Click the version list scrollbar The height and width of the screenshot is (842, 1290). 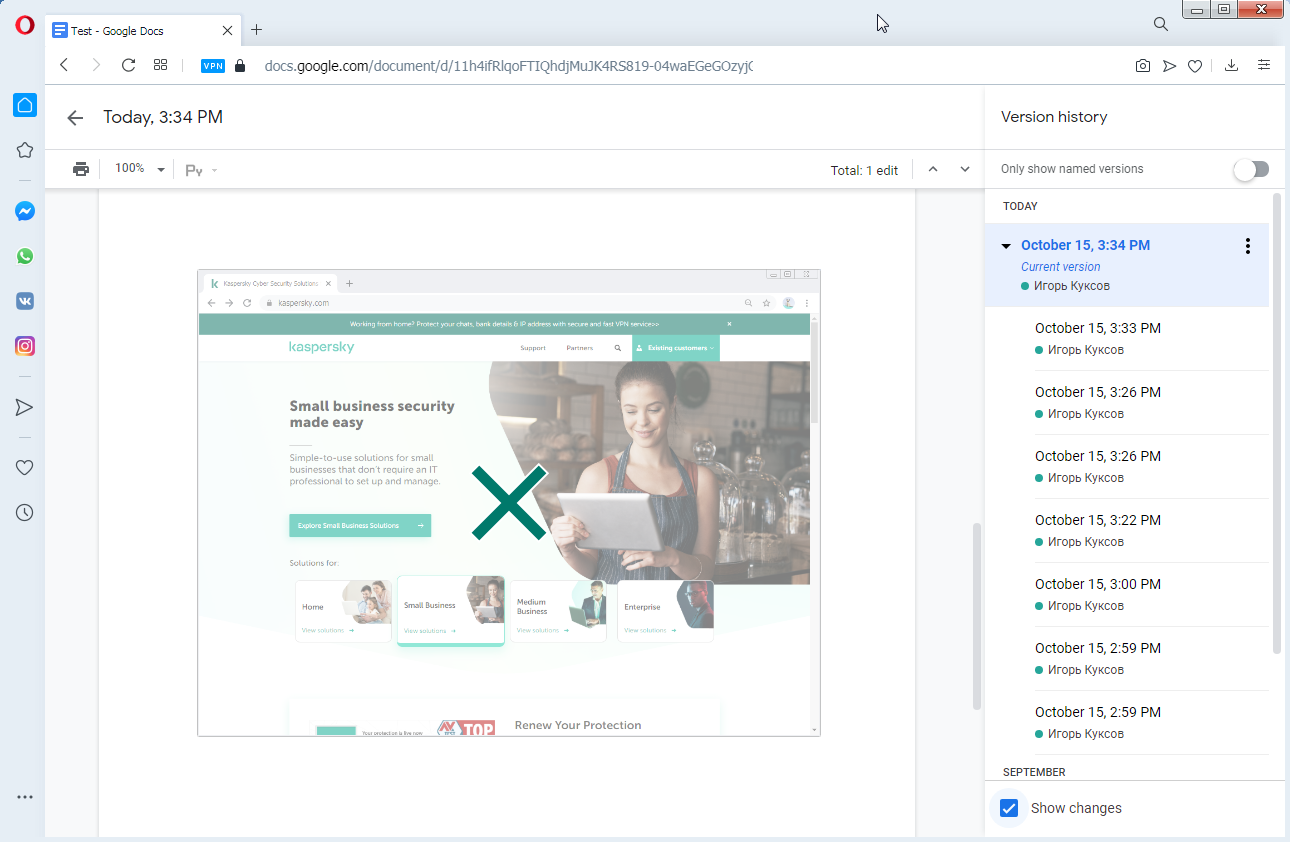[1277, 423]
